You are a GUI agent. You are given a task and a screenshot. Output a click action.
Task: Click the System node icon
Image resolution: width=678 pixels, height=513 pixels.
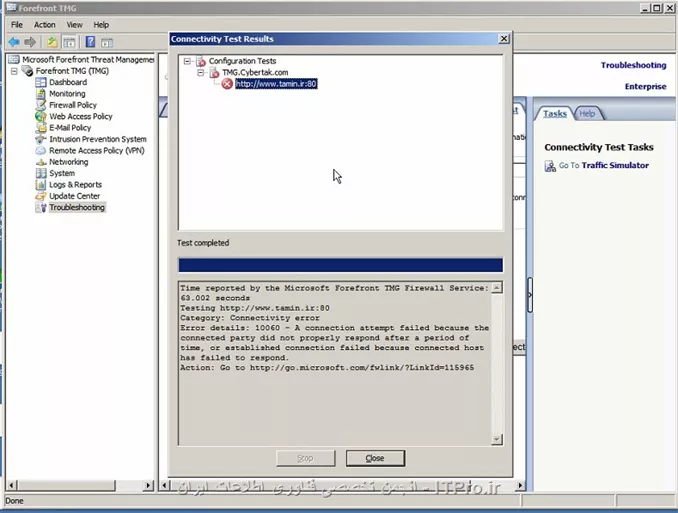point(41,173)
